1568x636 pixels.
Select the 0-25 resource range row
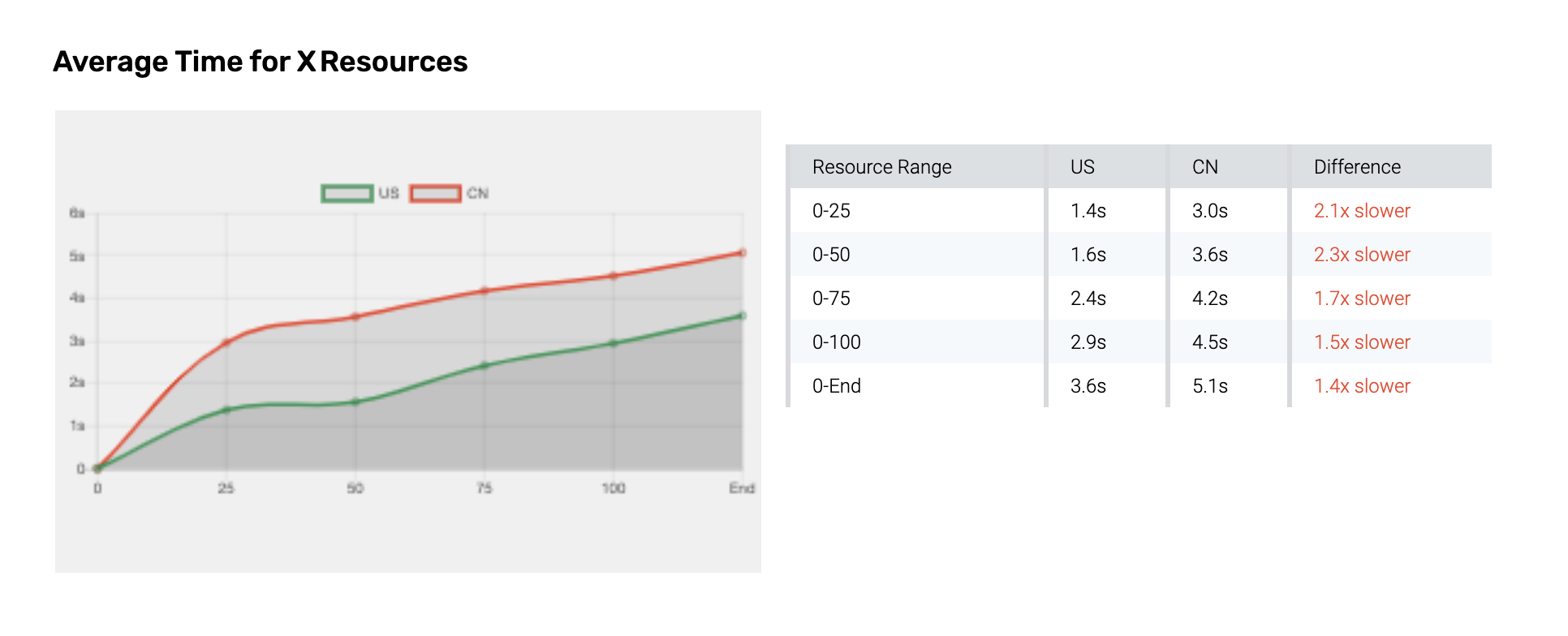click(831, 211)
